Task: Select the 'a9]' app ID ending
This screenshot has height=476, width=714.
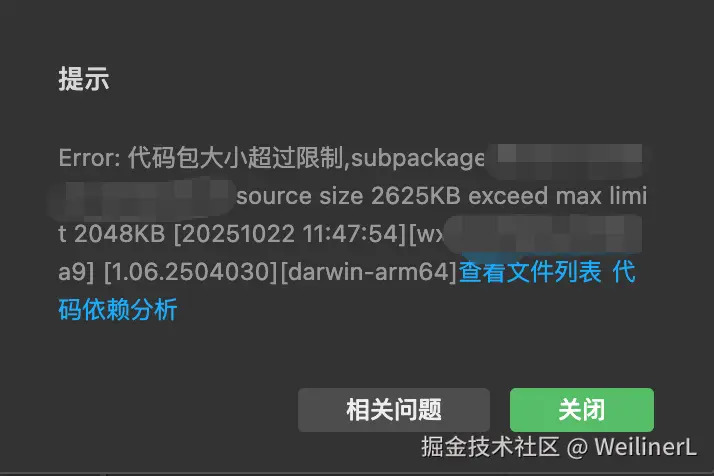Action: [x=76, y=273]
